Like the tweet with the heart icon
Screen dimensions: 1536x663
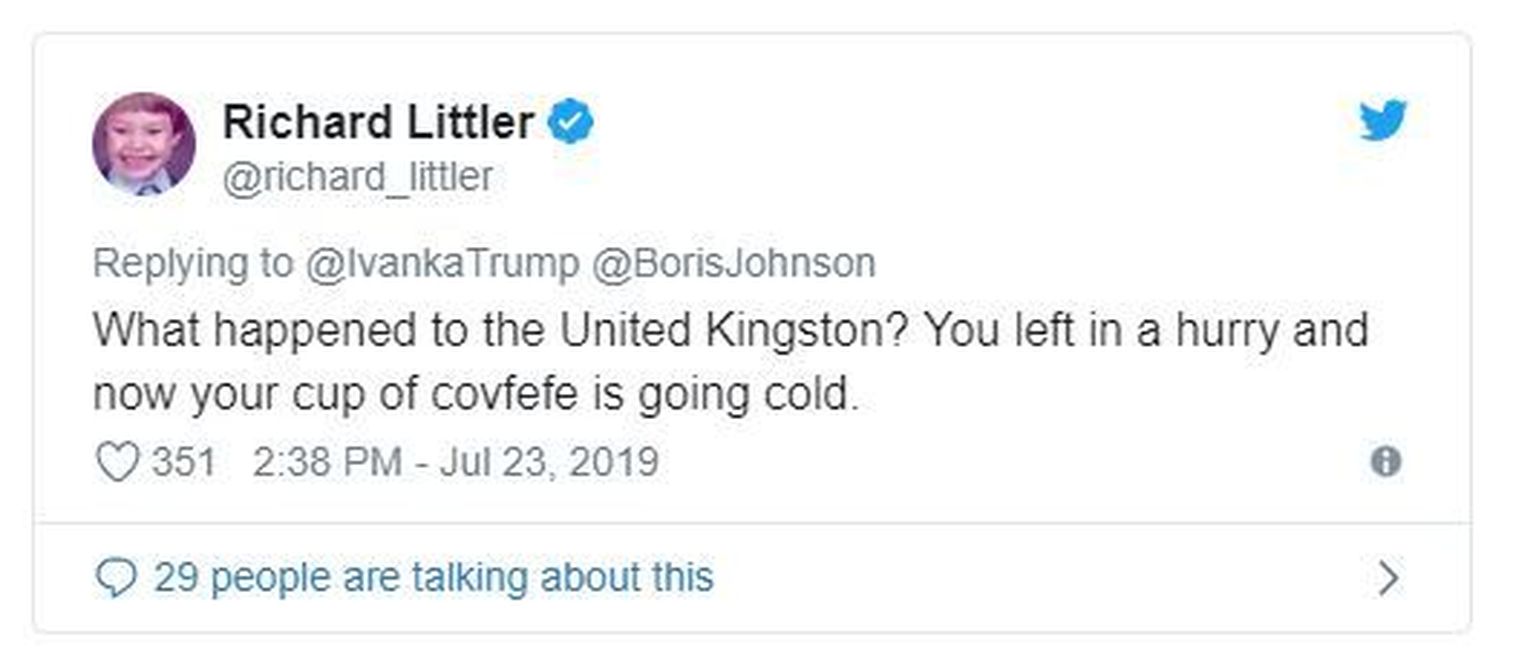coord(116,462)
